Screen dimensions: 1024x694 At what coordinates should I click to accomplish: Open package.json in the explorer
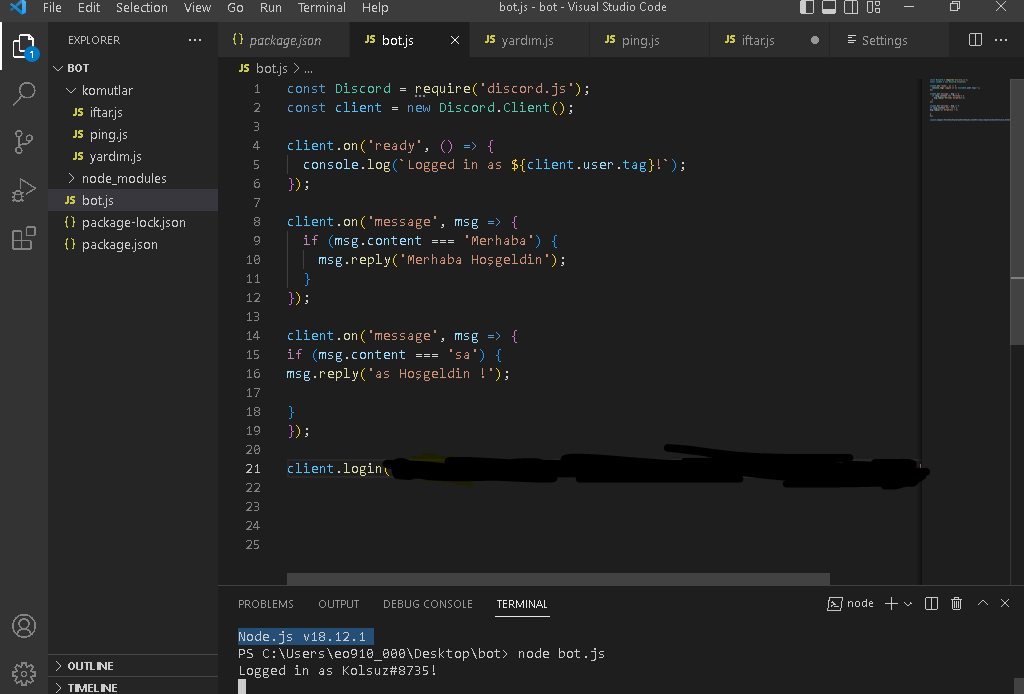(119, 244)
